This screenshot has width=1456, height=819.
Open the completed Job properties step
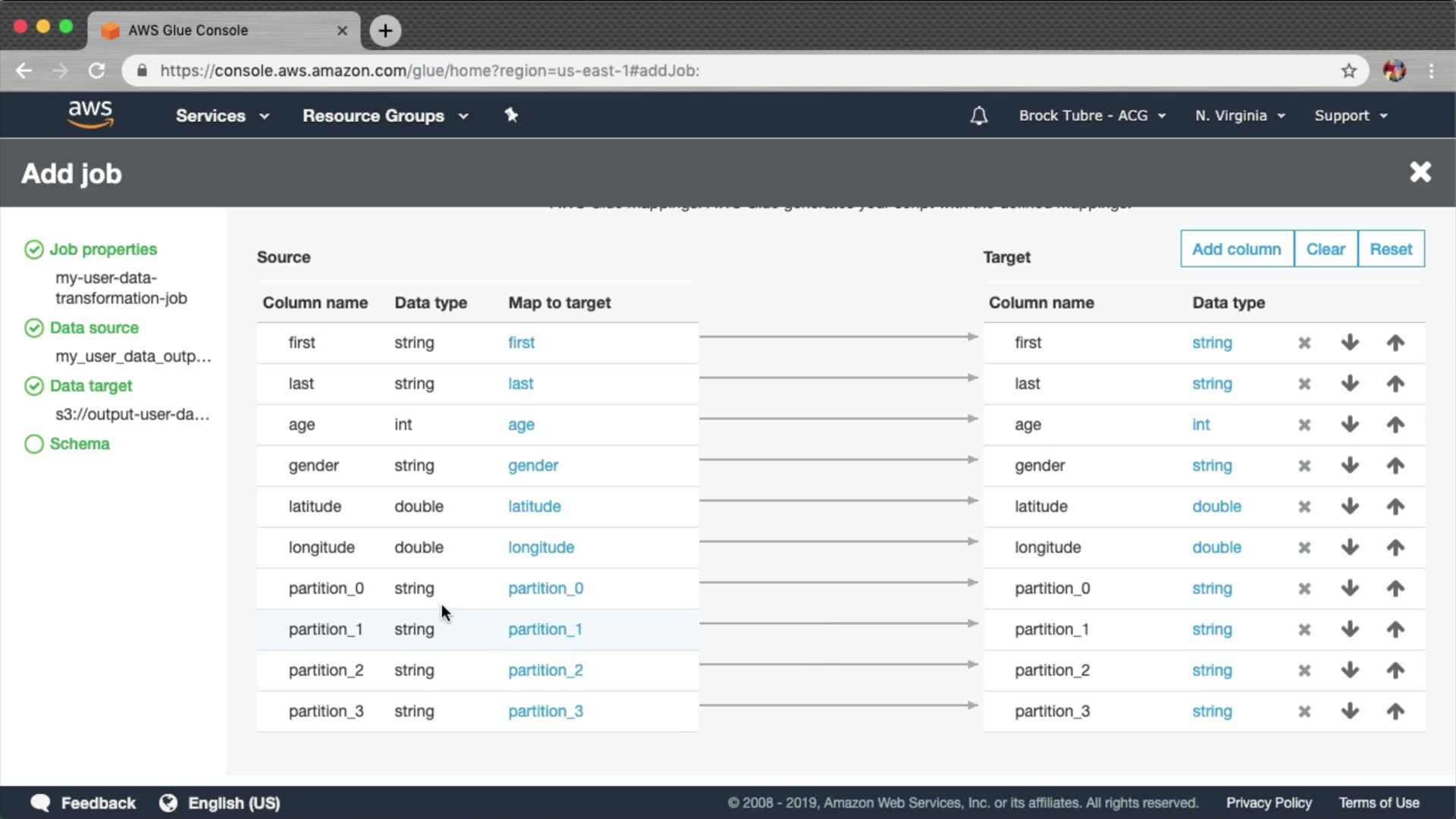tap(103, 249)
